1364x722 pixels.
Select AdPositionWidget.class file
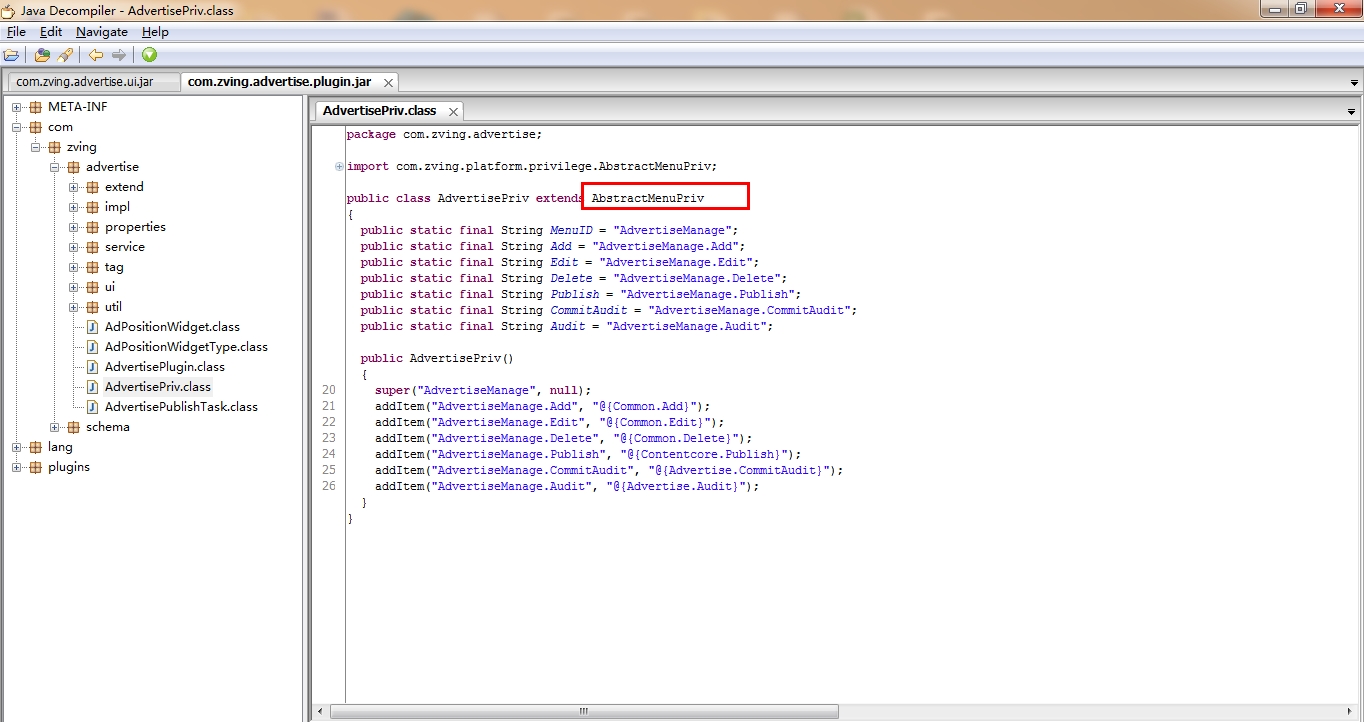tap(171, 327)
